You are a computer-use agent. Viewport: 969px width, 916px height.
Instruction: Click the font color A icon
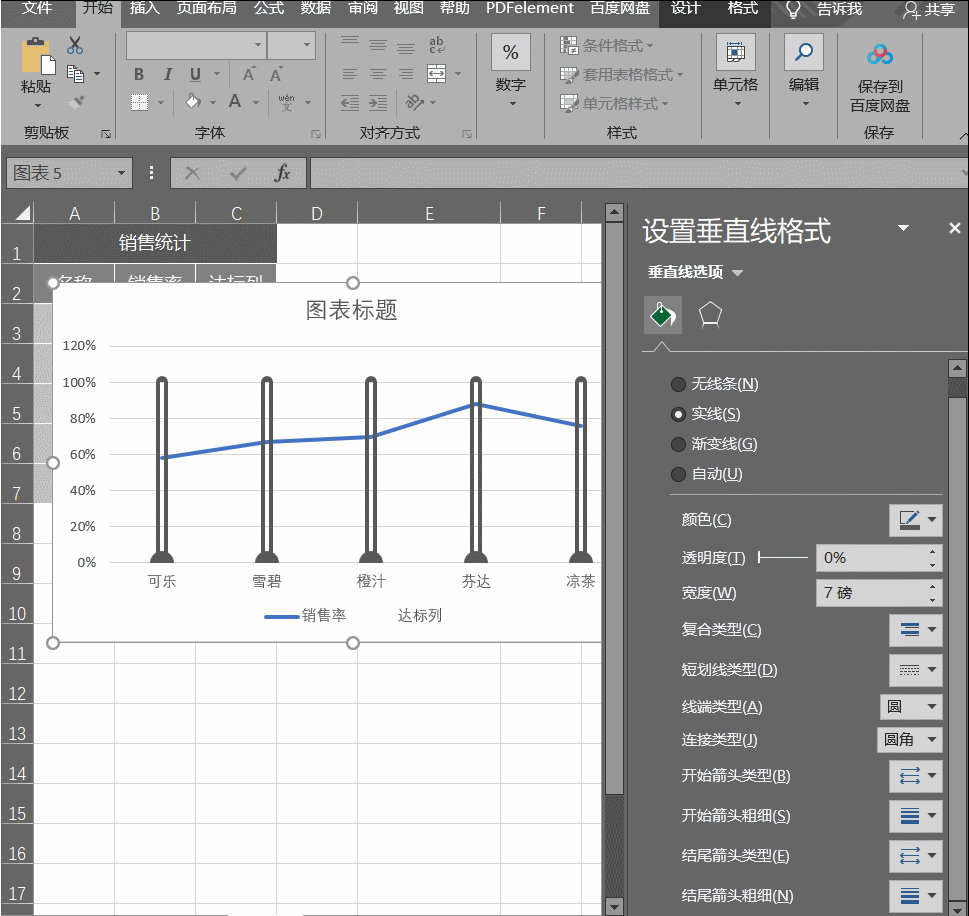(235, 101)
